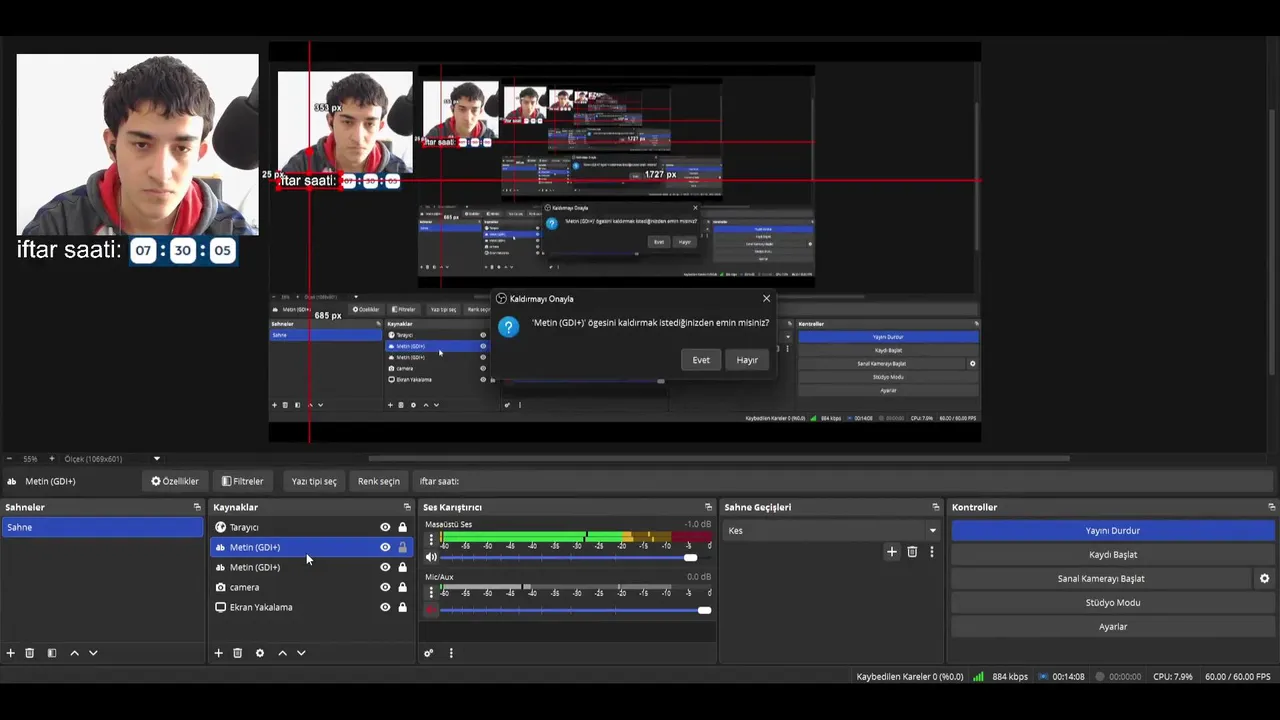This screenshot has width=1280, height=720.
Task: Enable Stüdyo Modu
Action: pos(1113,602)
